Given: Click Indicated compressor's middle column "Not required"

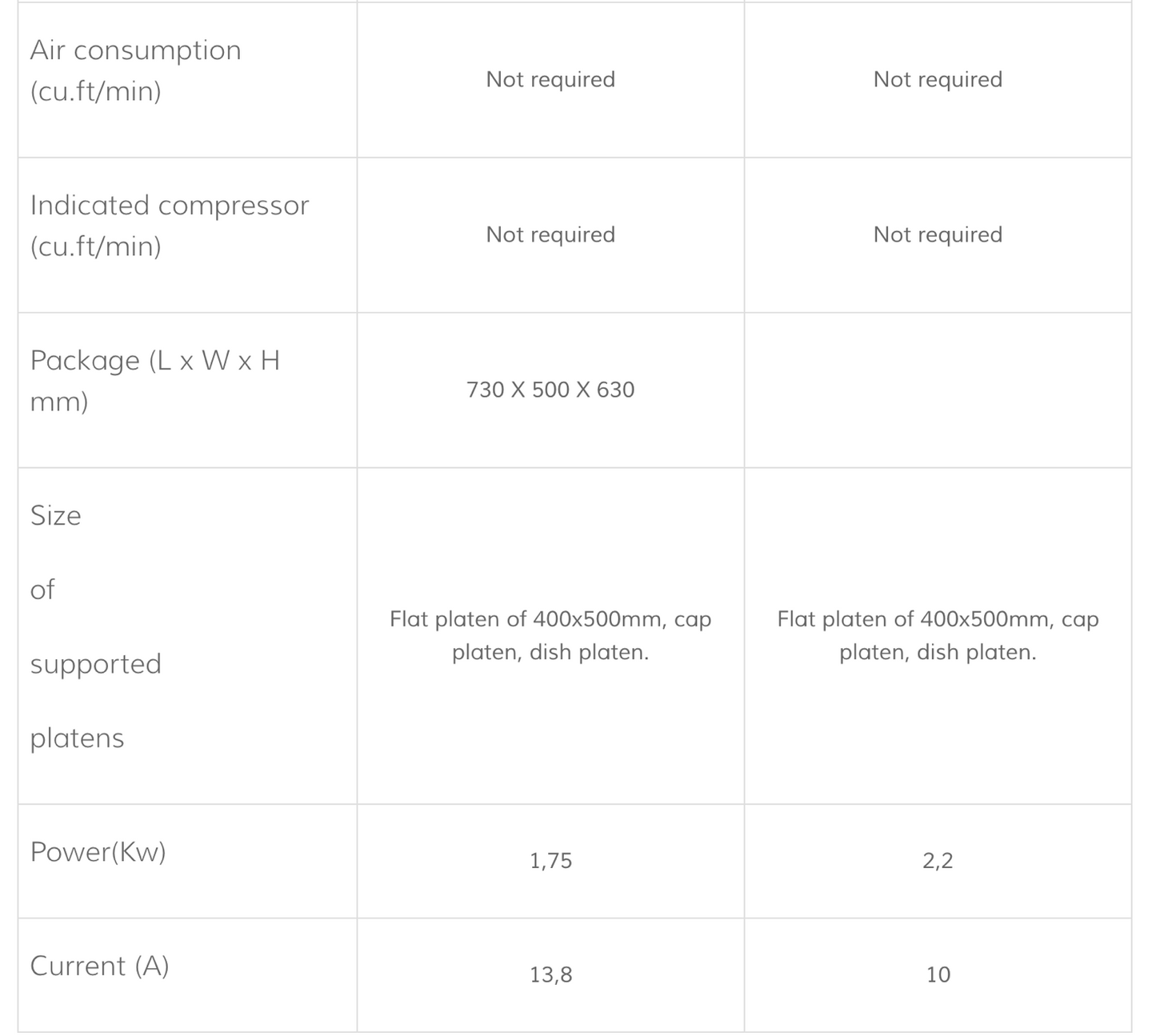Looking at the screenshot, I should 550,234.
